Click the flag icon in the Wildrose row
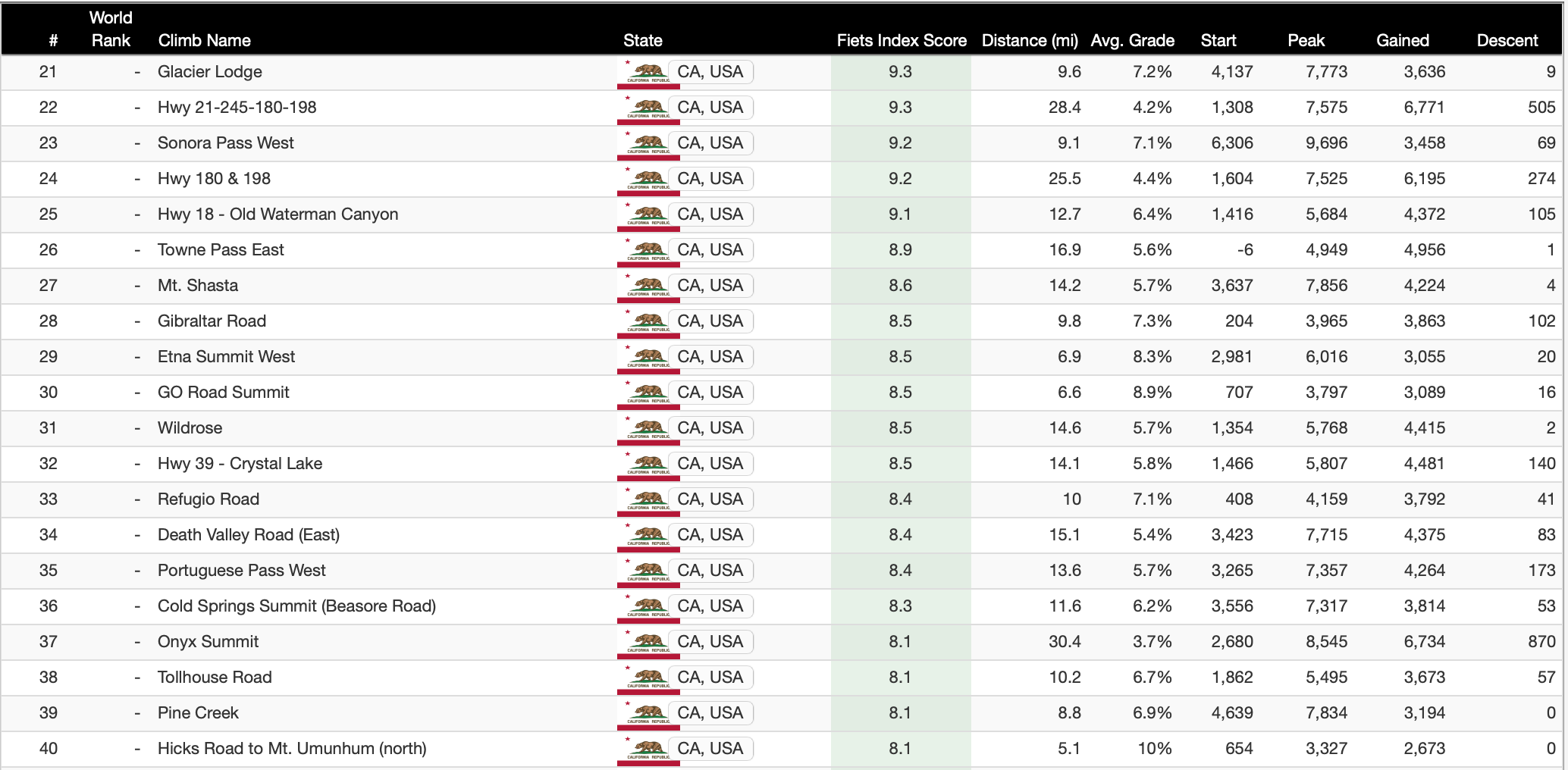 (648, 429)
